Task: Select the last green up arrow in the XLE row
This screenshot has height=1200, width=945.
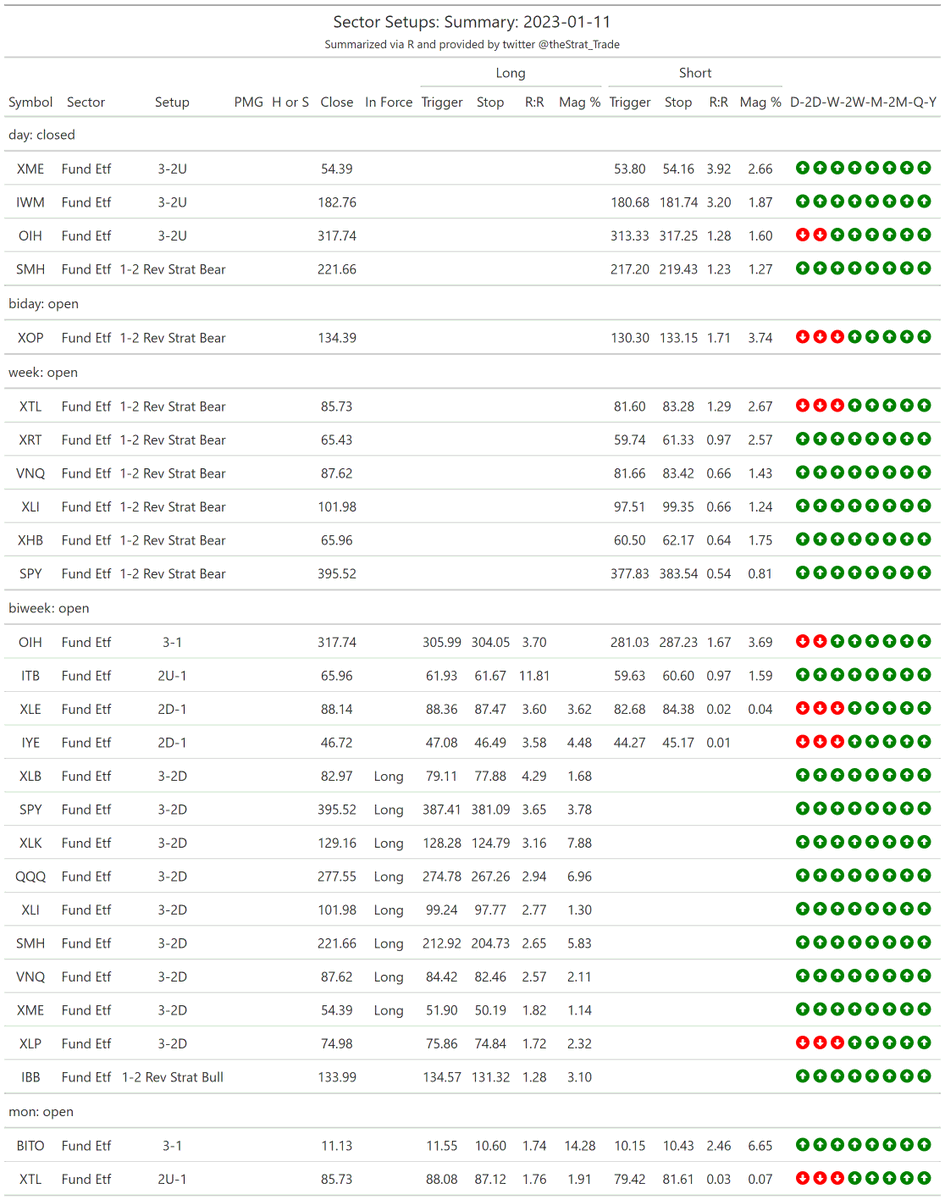Action: click(x=924, y=709)
